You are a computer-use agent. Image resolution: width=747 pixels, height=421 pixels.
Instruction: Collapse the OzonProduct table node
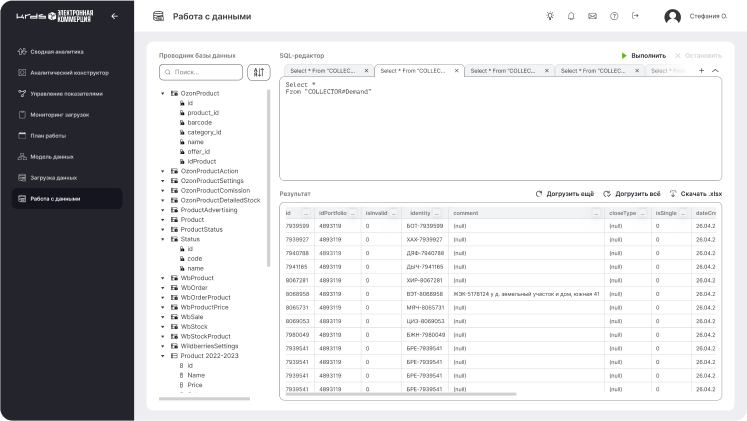(x=163, y=93)
